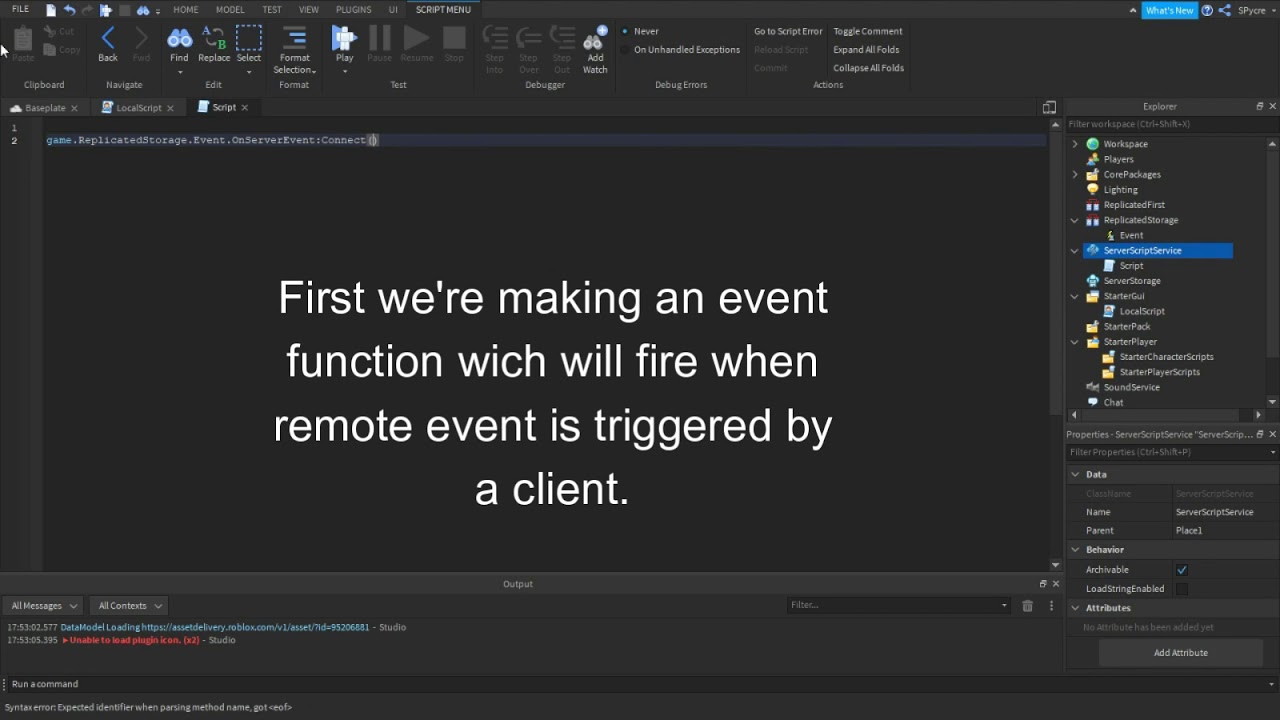Enable the LoadStringEnabled checkbox
Image resolution: width=1280 pixels, height=720 pixels.
(x=1182, y=589)
